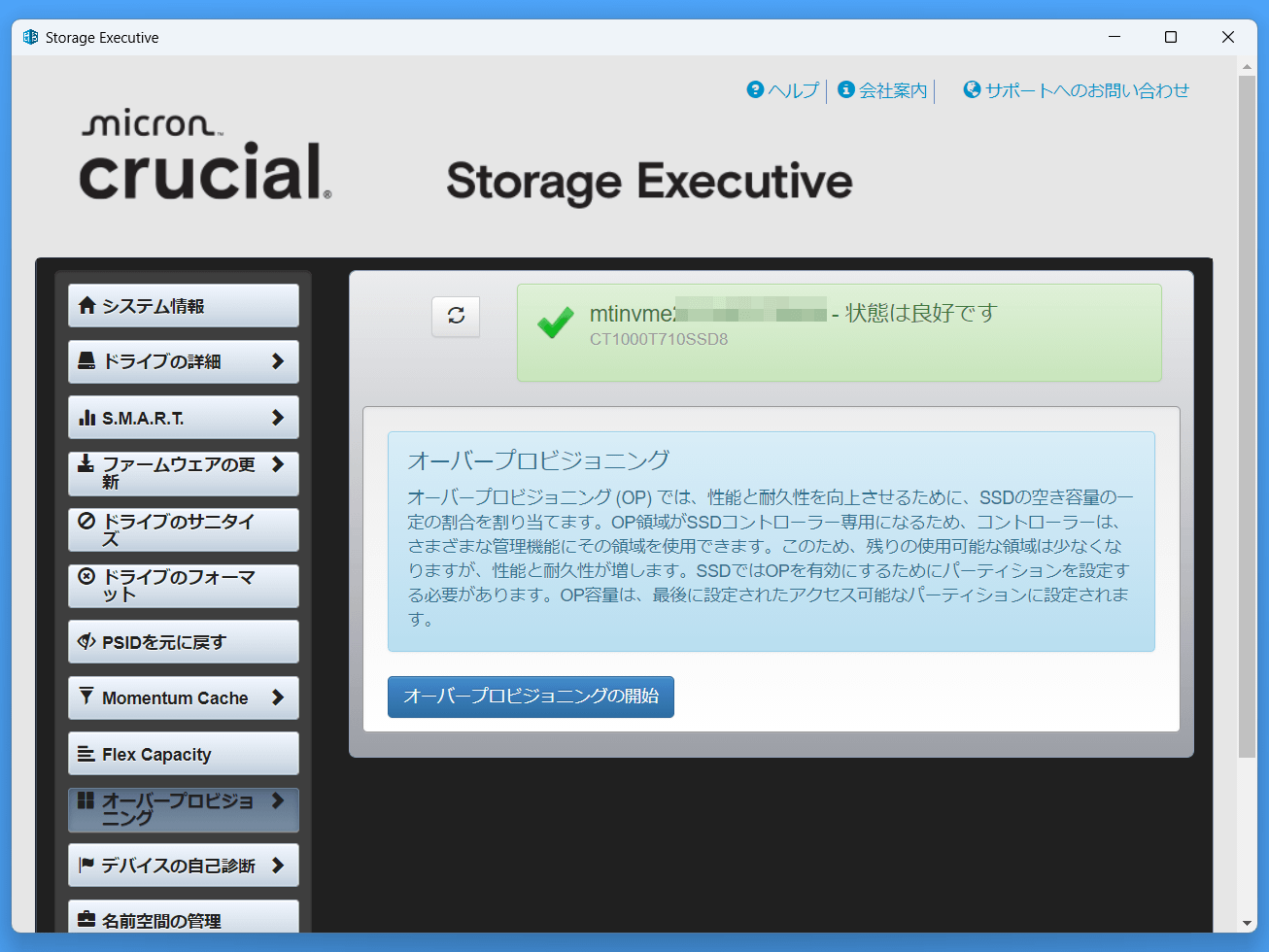Close the Storage Executive window

pyautogui.click(x=1228, y=37)
